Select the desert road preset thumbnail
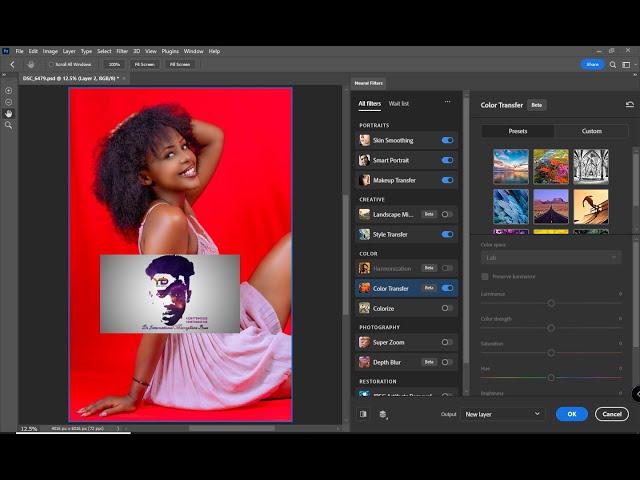This screenshot has width=640, height=480. [x=551, y=207]
